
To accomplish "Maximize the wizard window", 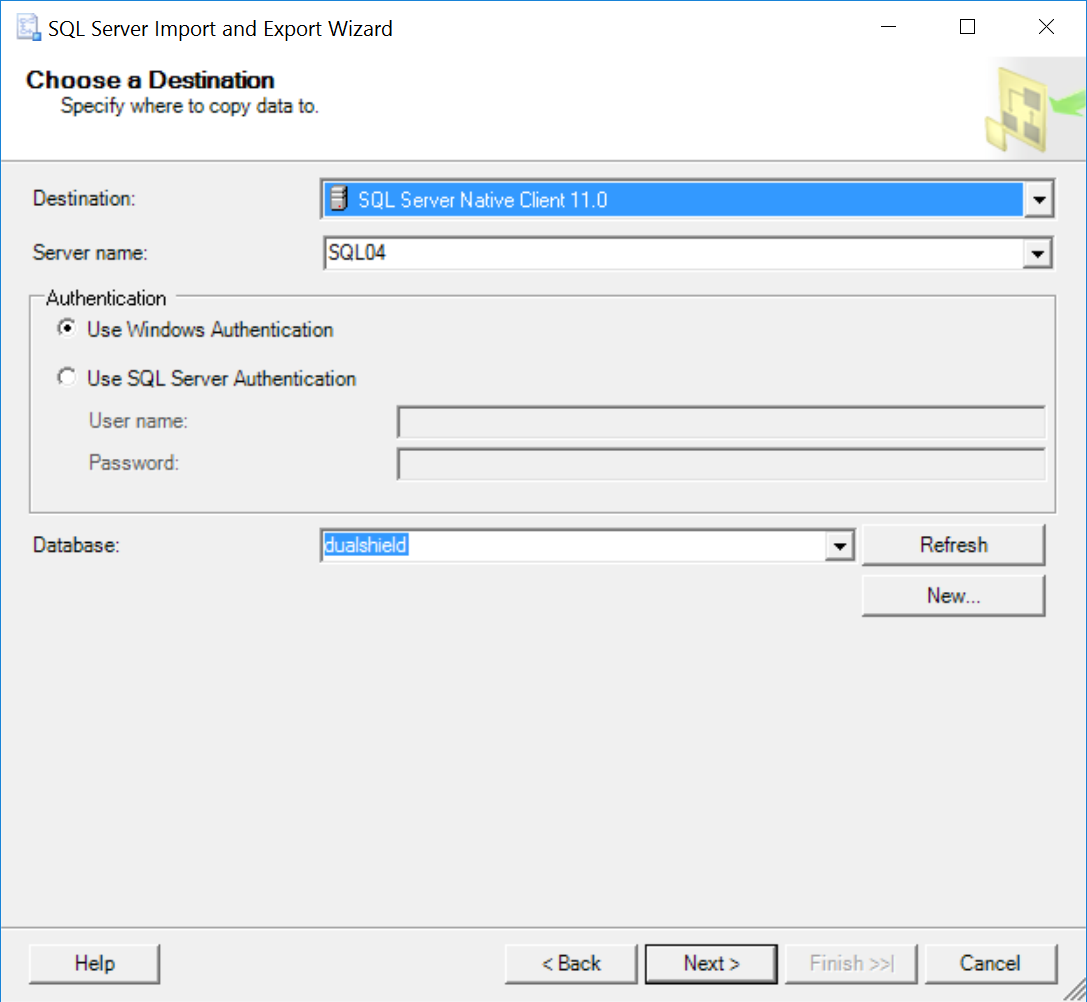I will point(967,27).
